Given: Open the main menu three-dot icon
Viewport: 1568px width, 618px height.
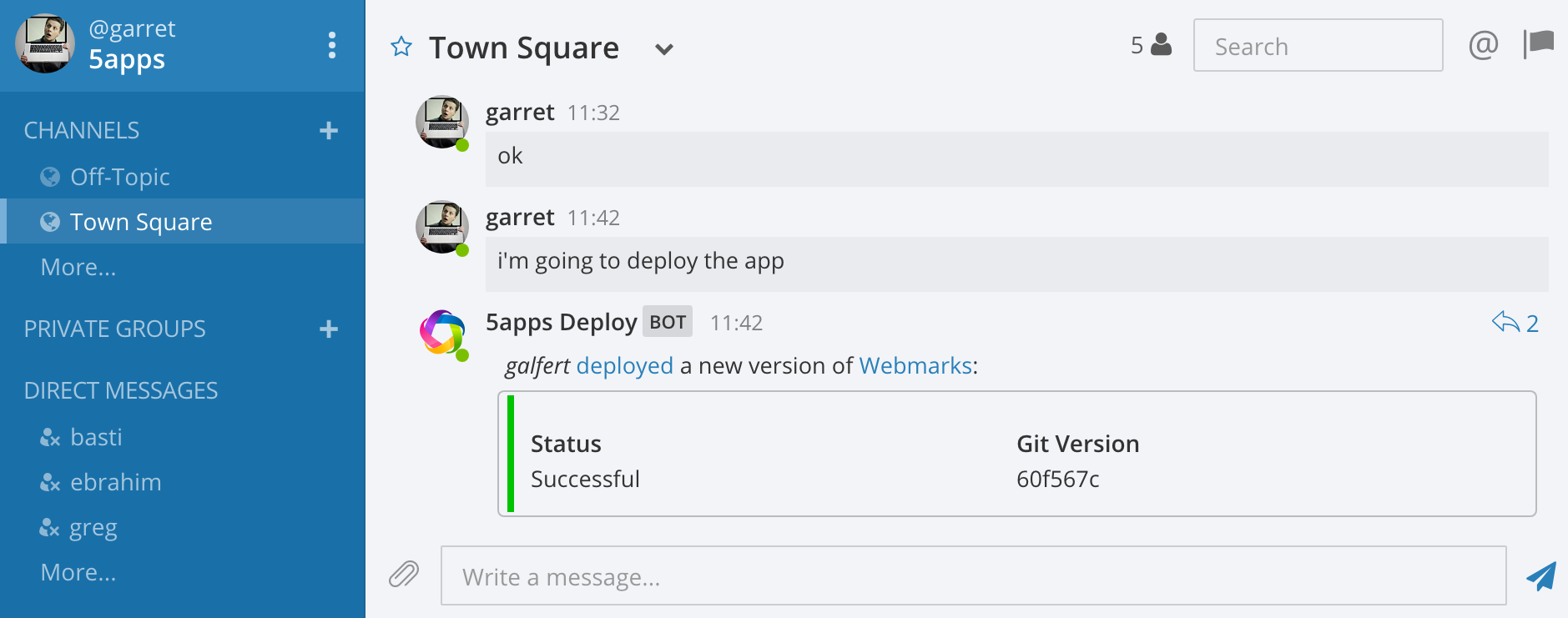Looking at the screenshot, I should [x=332, y=45].
